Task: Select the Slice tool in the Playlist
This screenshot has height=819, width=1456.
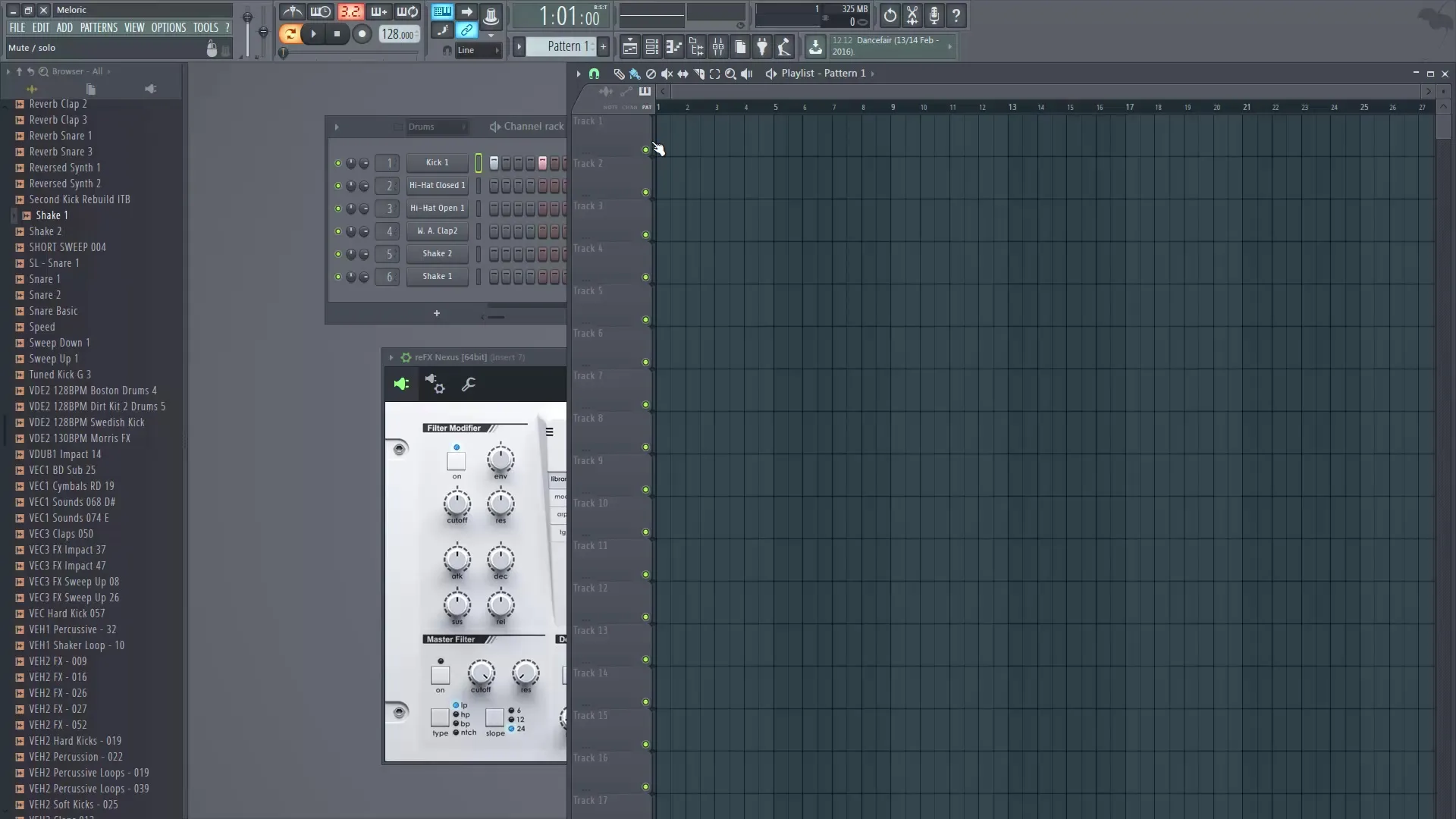Action: point(699,74)
